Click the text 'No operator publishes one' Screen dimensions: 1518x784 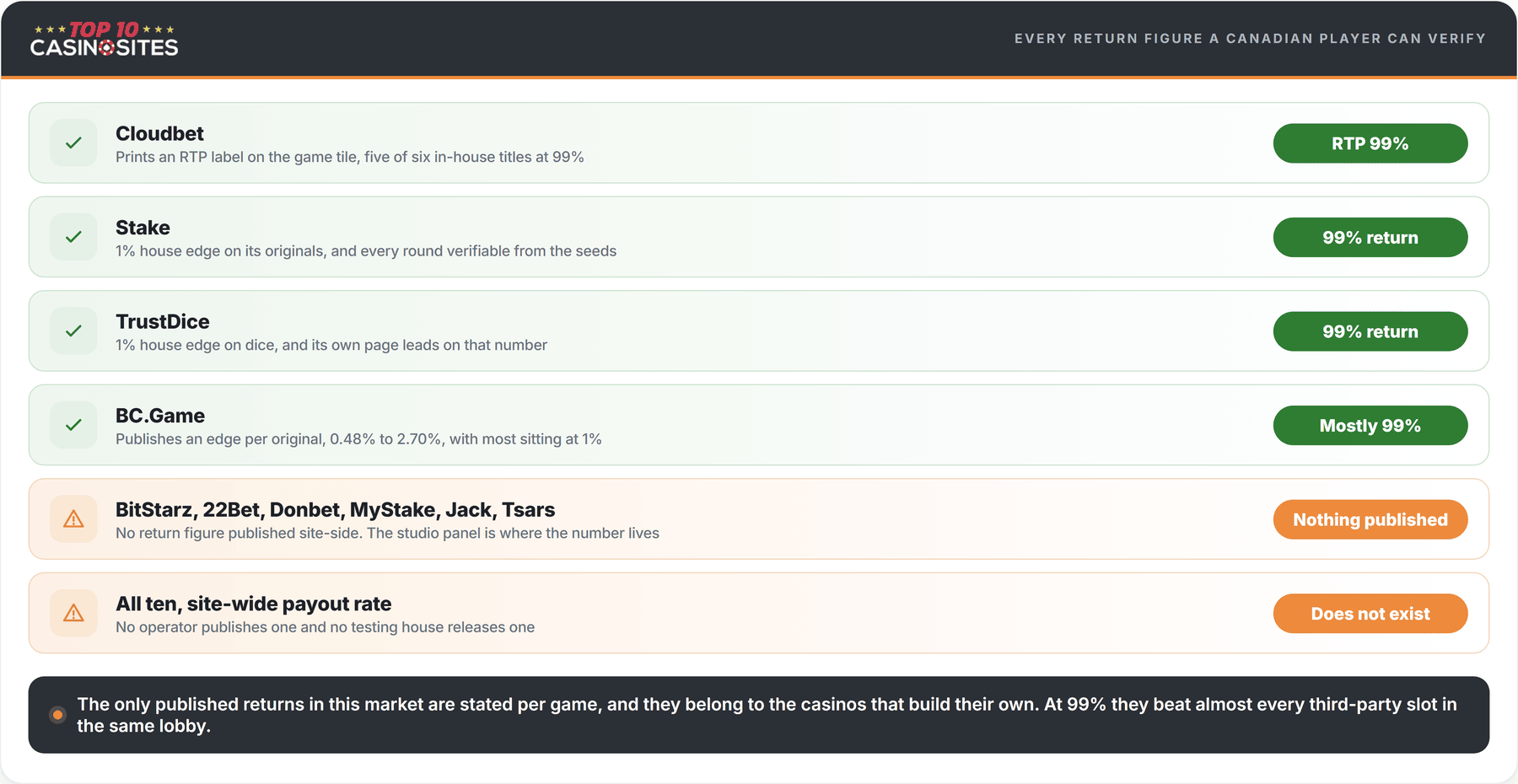206,627
